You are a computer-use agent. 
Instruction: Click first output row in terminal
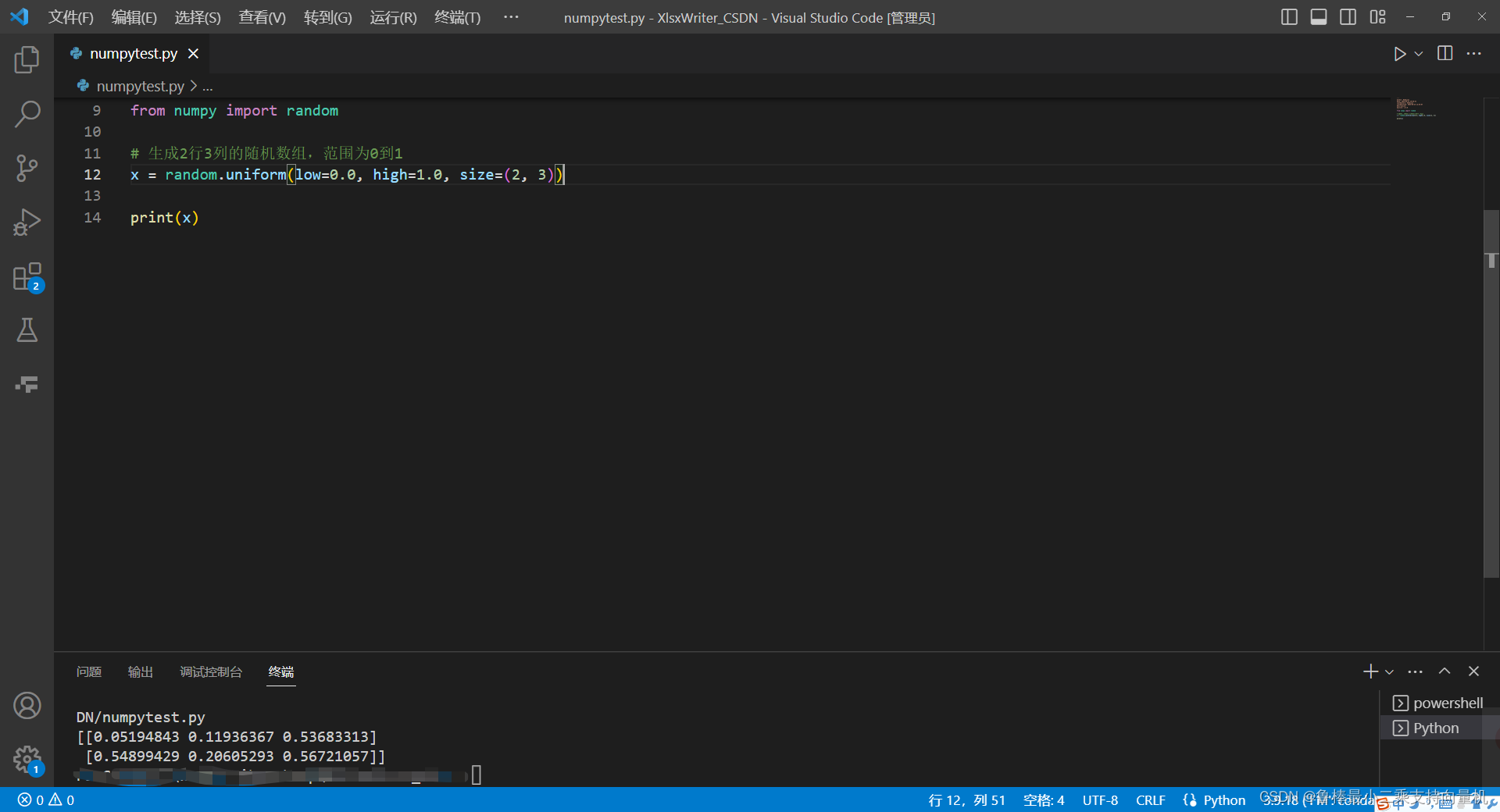(227, 736)
